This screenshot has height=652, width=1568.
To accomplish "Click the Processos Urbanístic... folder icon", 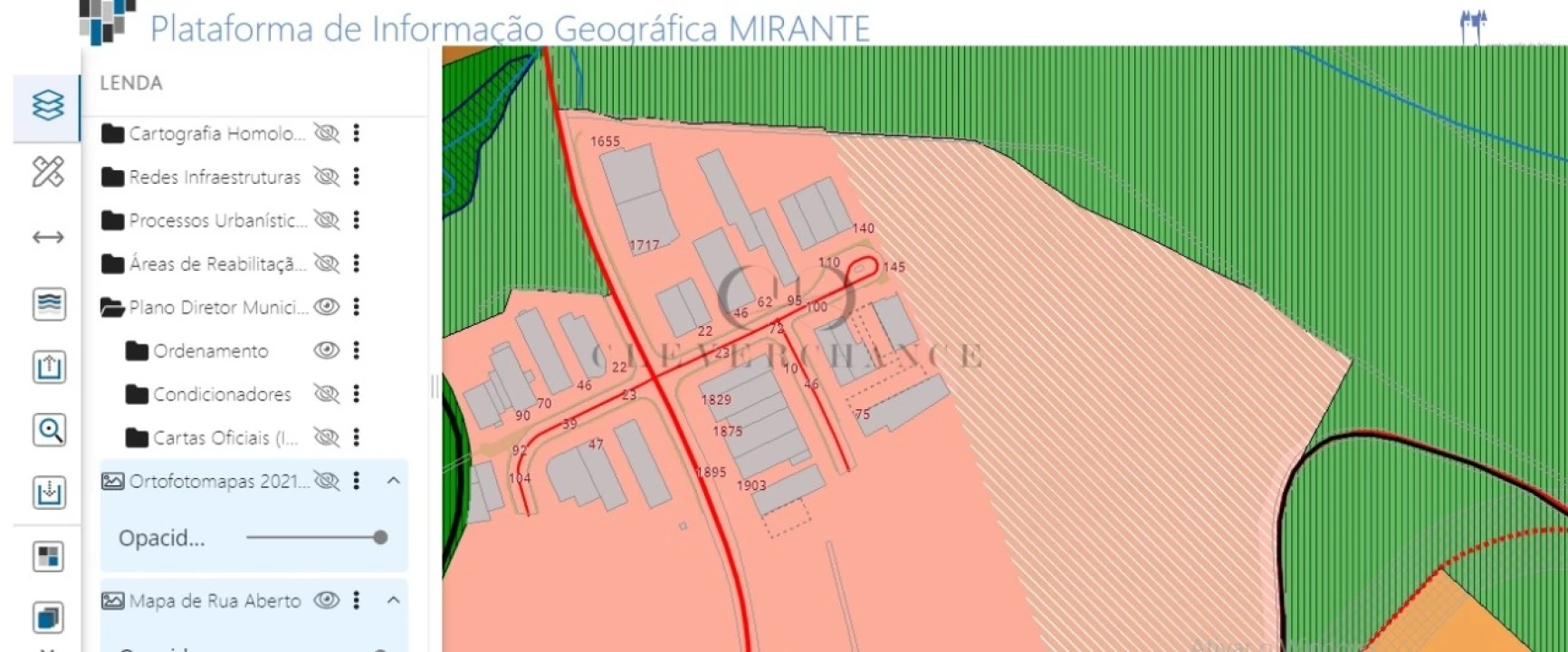I will pyautogui.click(x=113, y=220).
